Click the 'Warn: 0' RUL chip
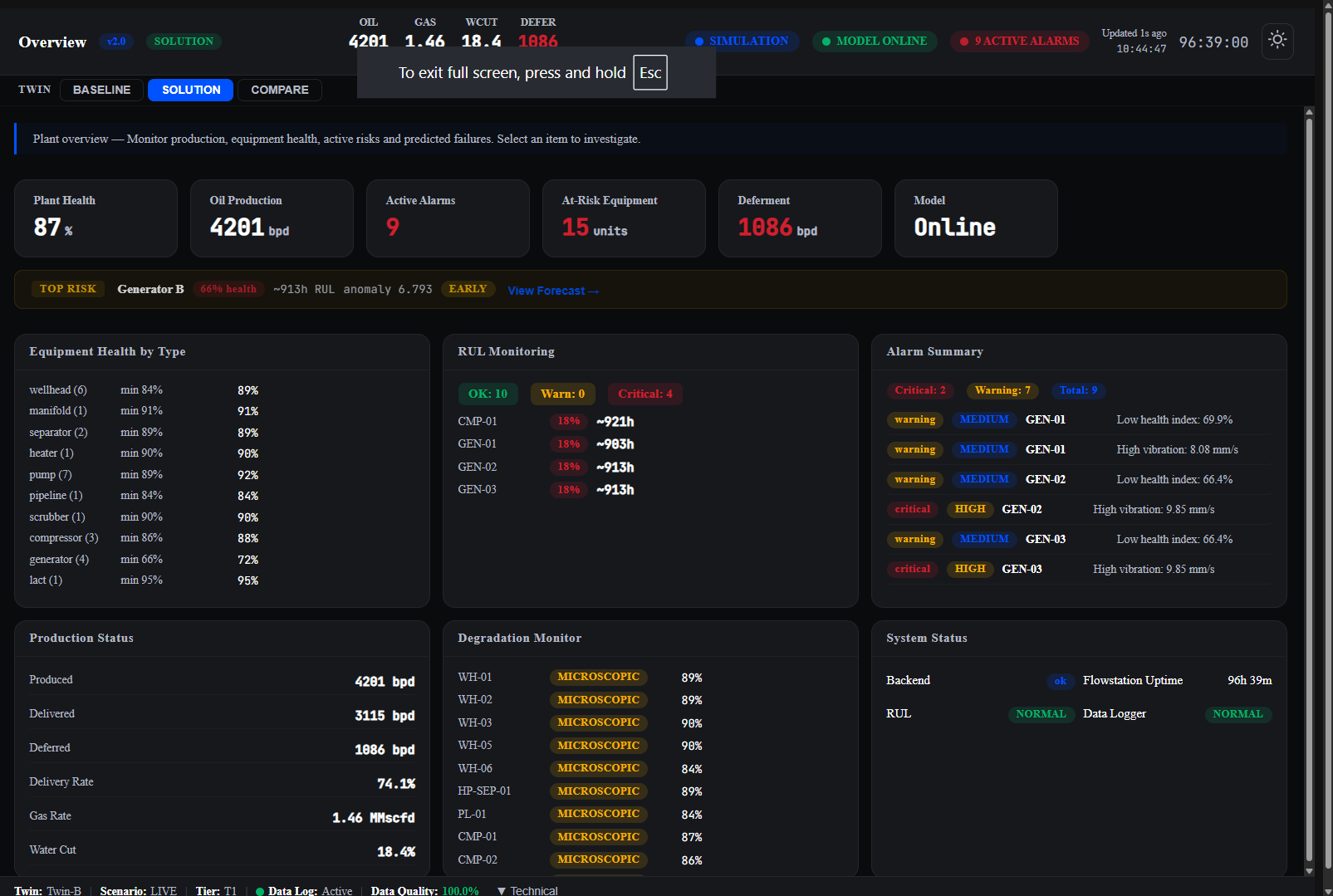Viewport: 1333px width, 896px height. 562,394
